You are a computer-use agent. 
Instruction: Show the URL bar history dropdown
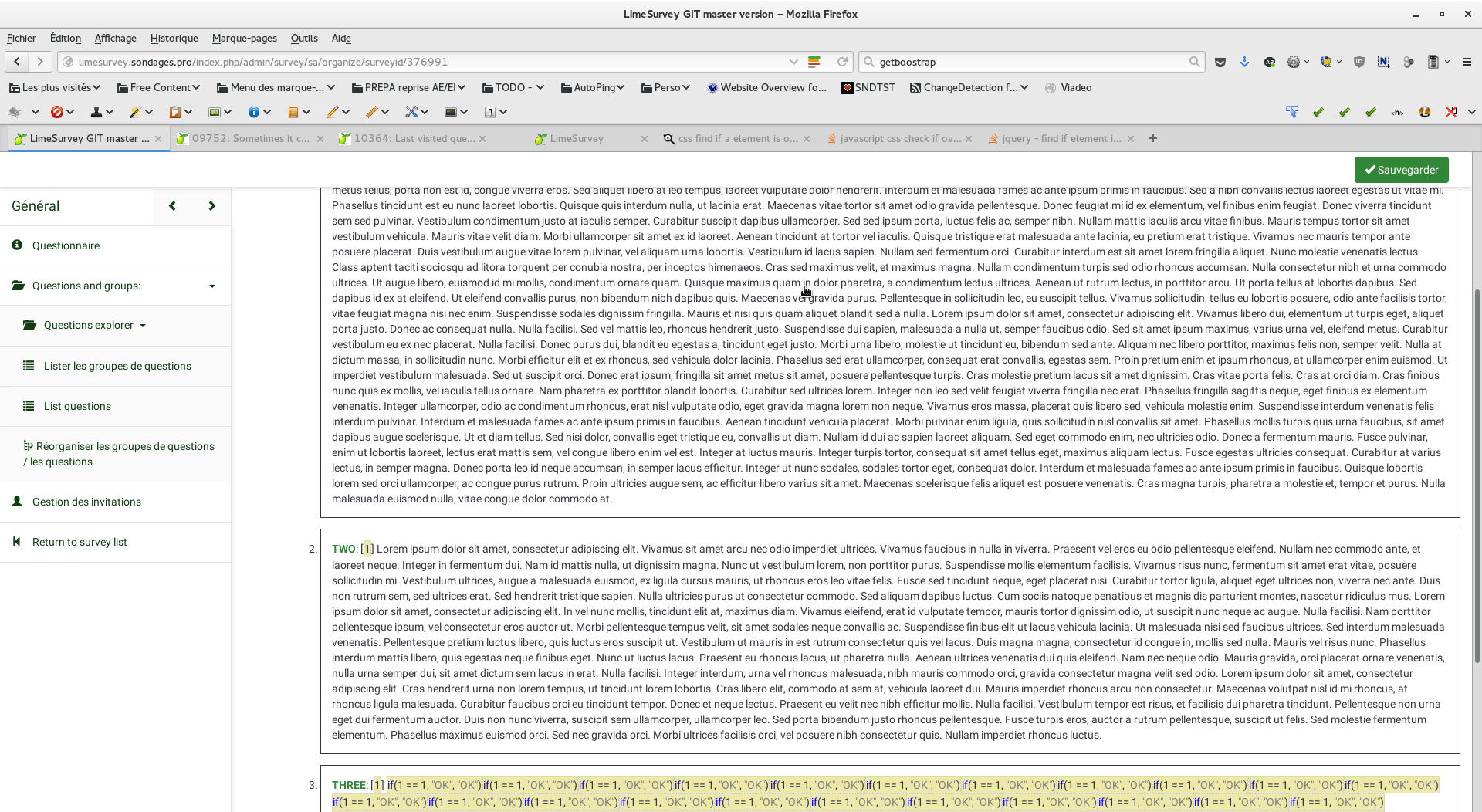click(x=793, y=62)
